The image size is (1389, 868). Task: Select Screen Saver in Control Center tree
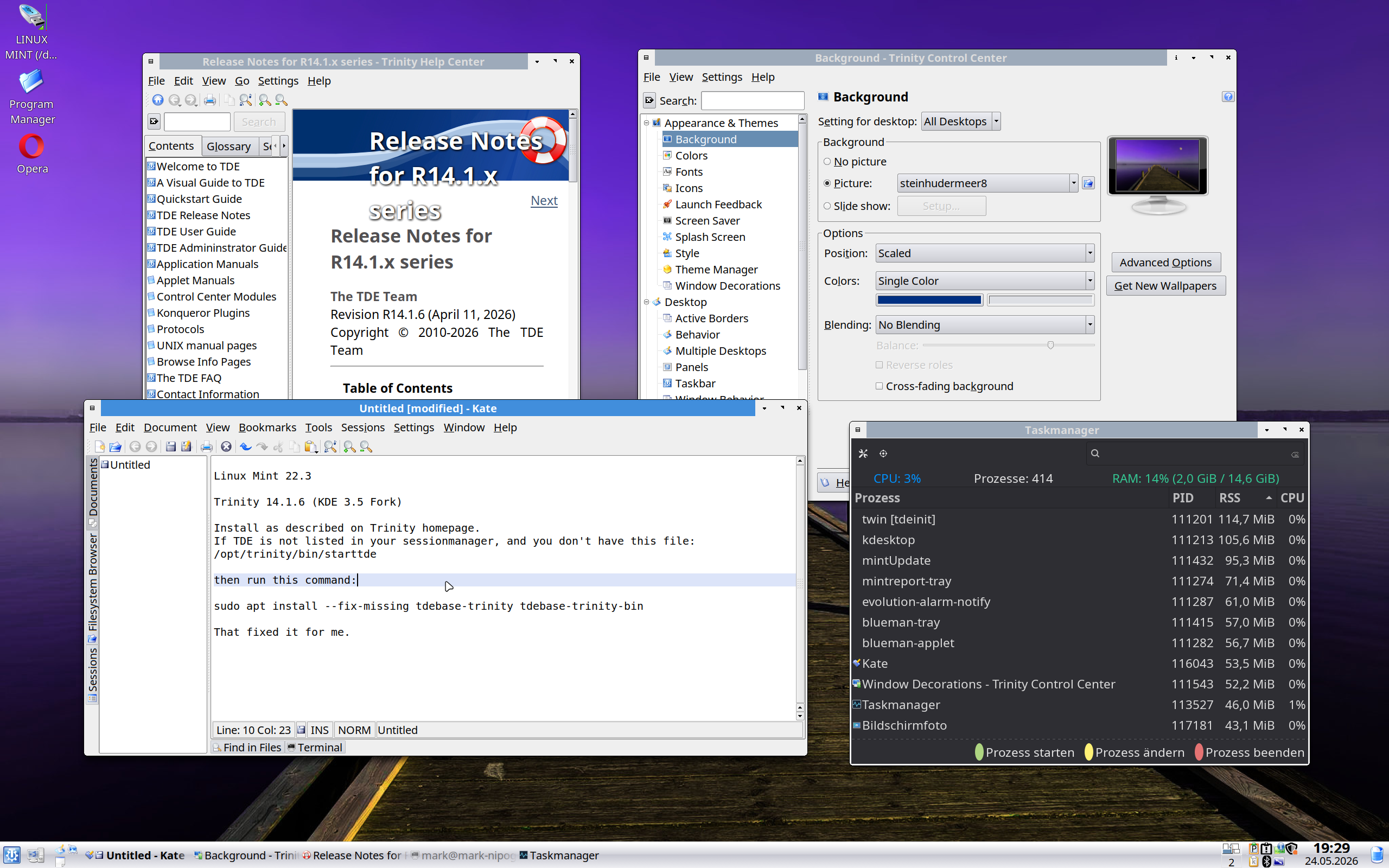(707, 220)
